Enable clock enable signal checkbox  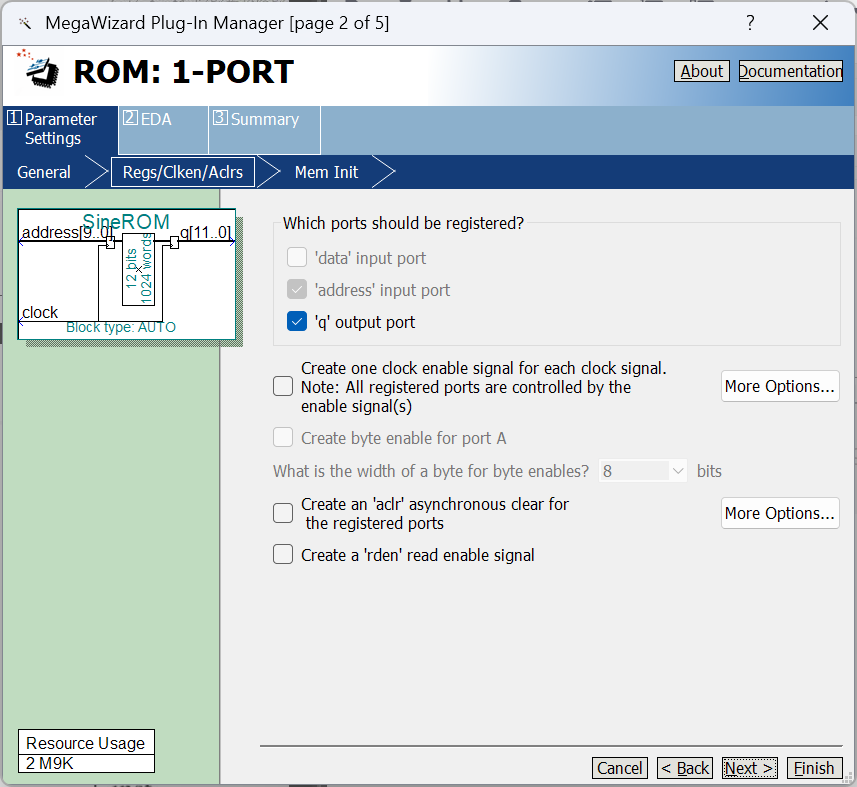283,386
